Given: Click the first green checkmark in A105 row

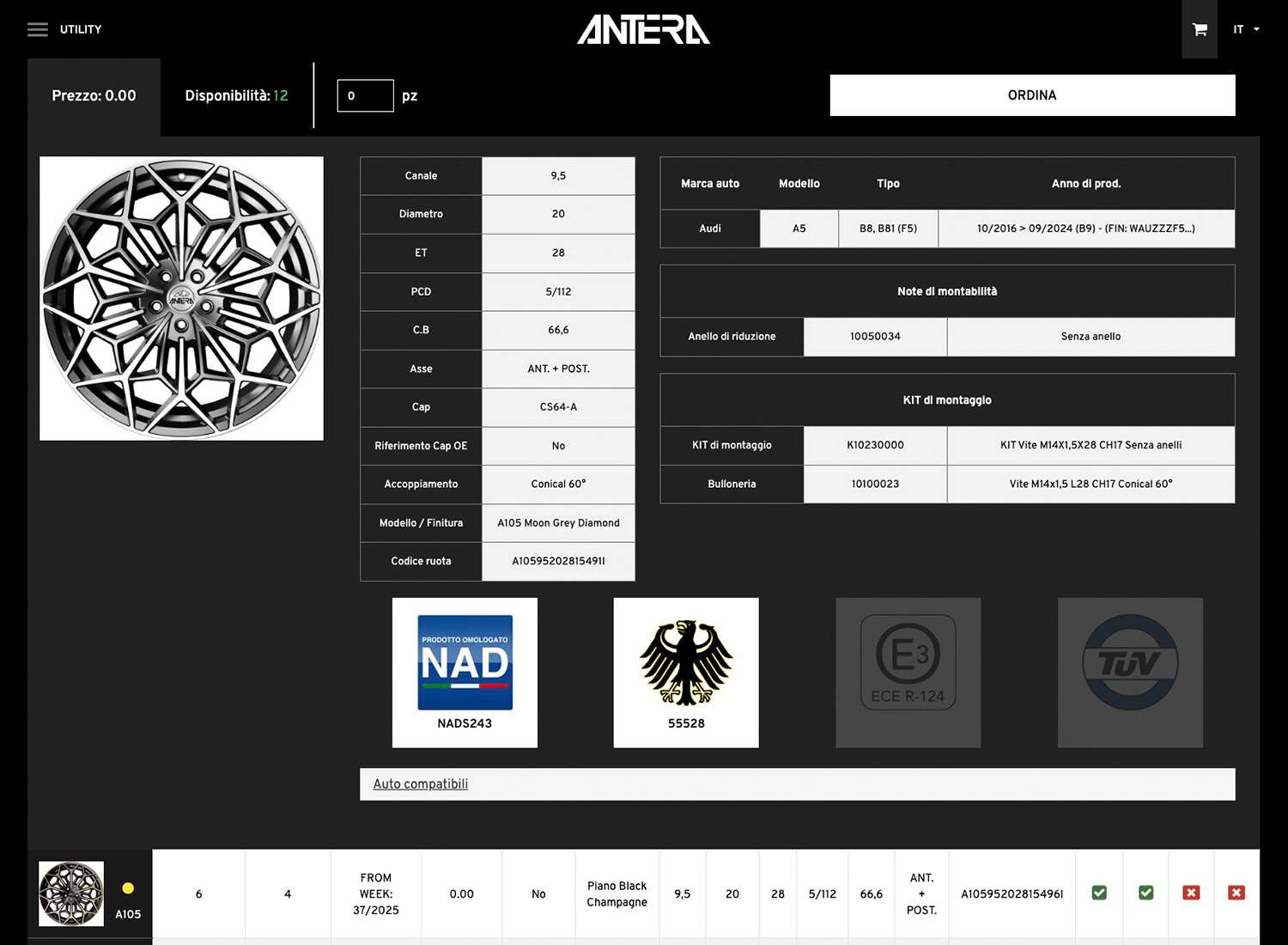Looking at the screenshot, I should [x=1099, y=893].
